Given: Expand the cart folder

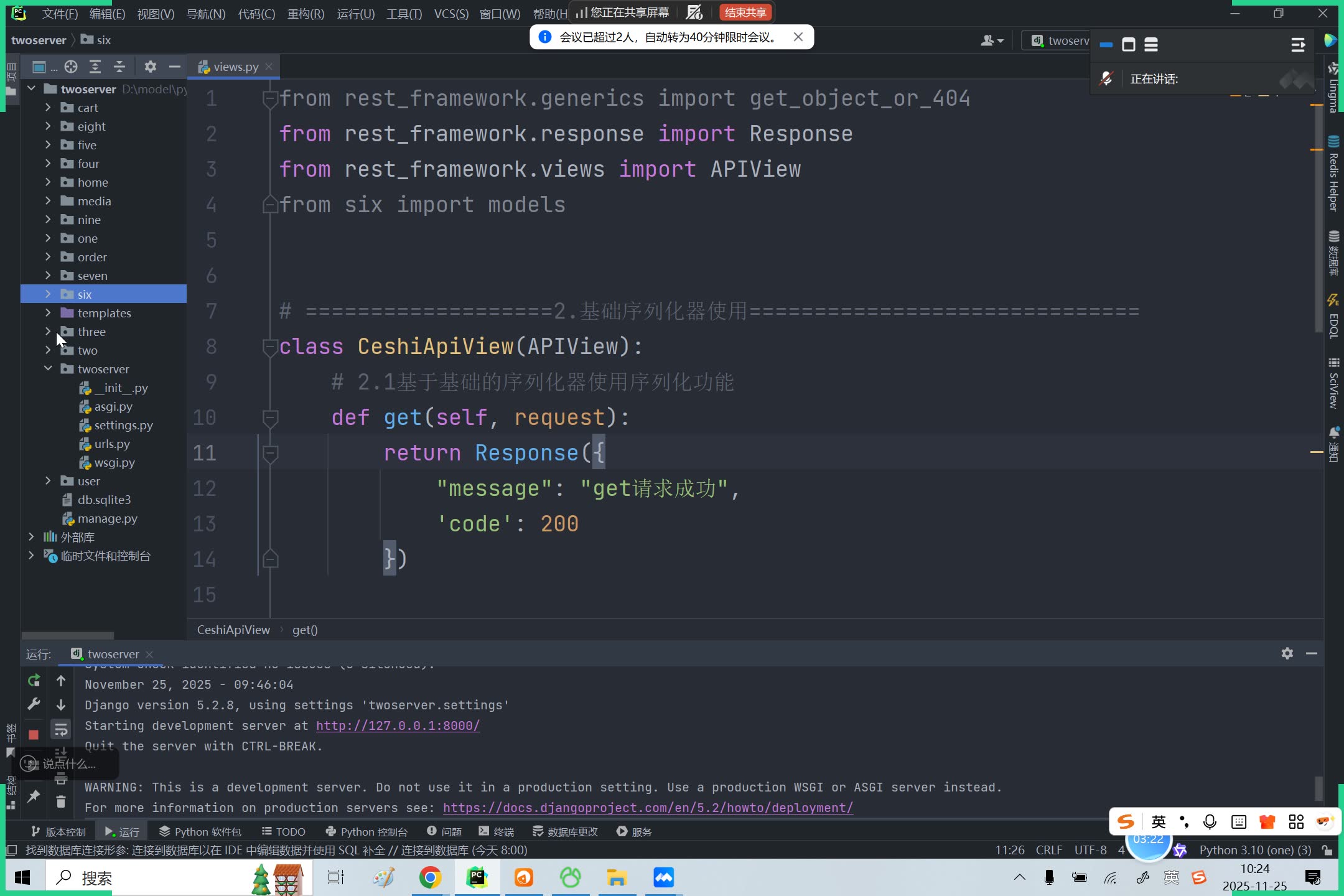Looking at the screenshot, I should pyautogui.click(x=48, y=108).
